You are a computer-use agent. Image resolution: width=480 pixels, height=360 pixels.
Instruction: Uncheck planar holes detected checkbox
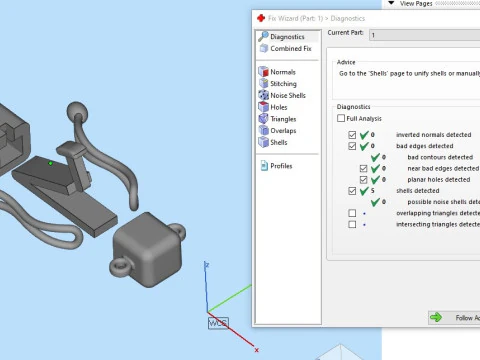pos(363,180)
